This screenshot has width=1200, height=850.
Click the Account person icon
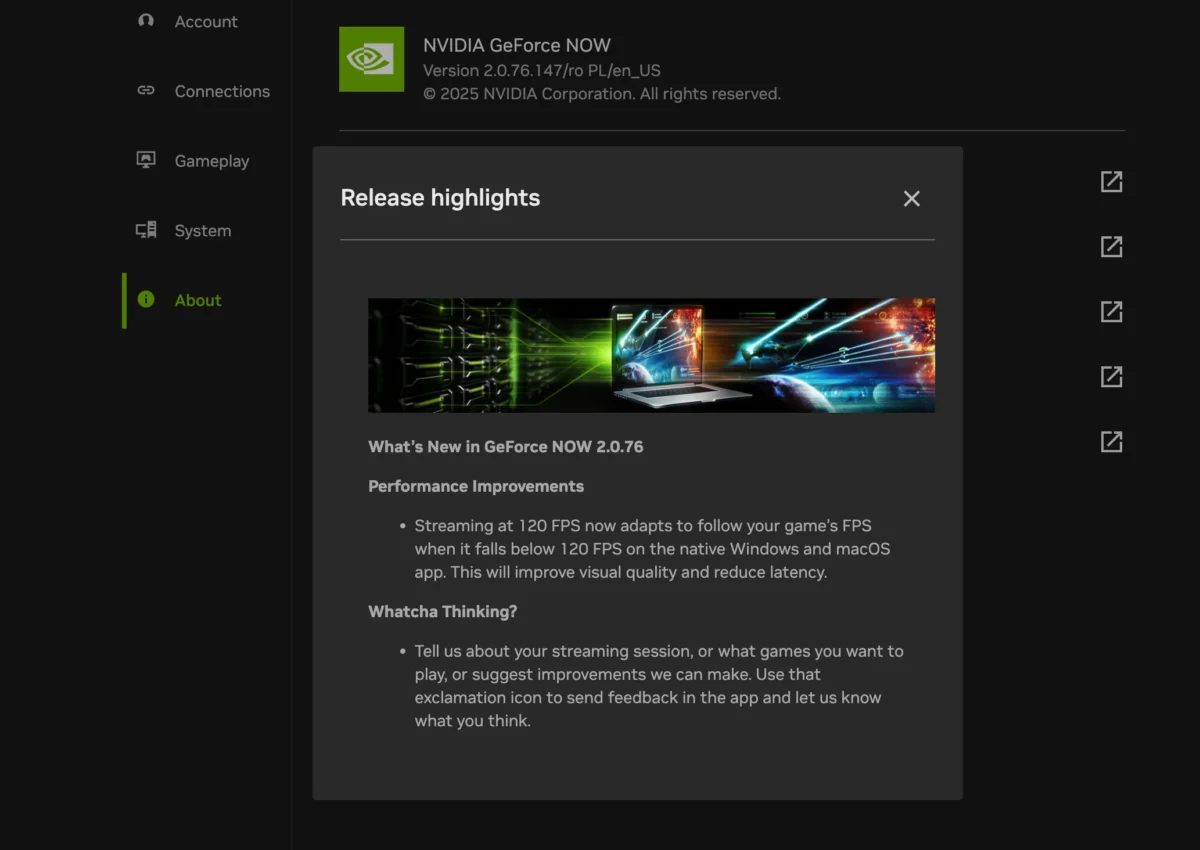click(146, 20)
